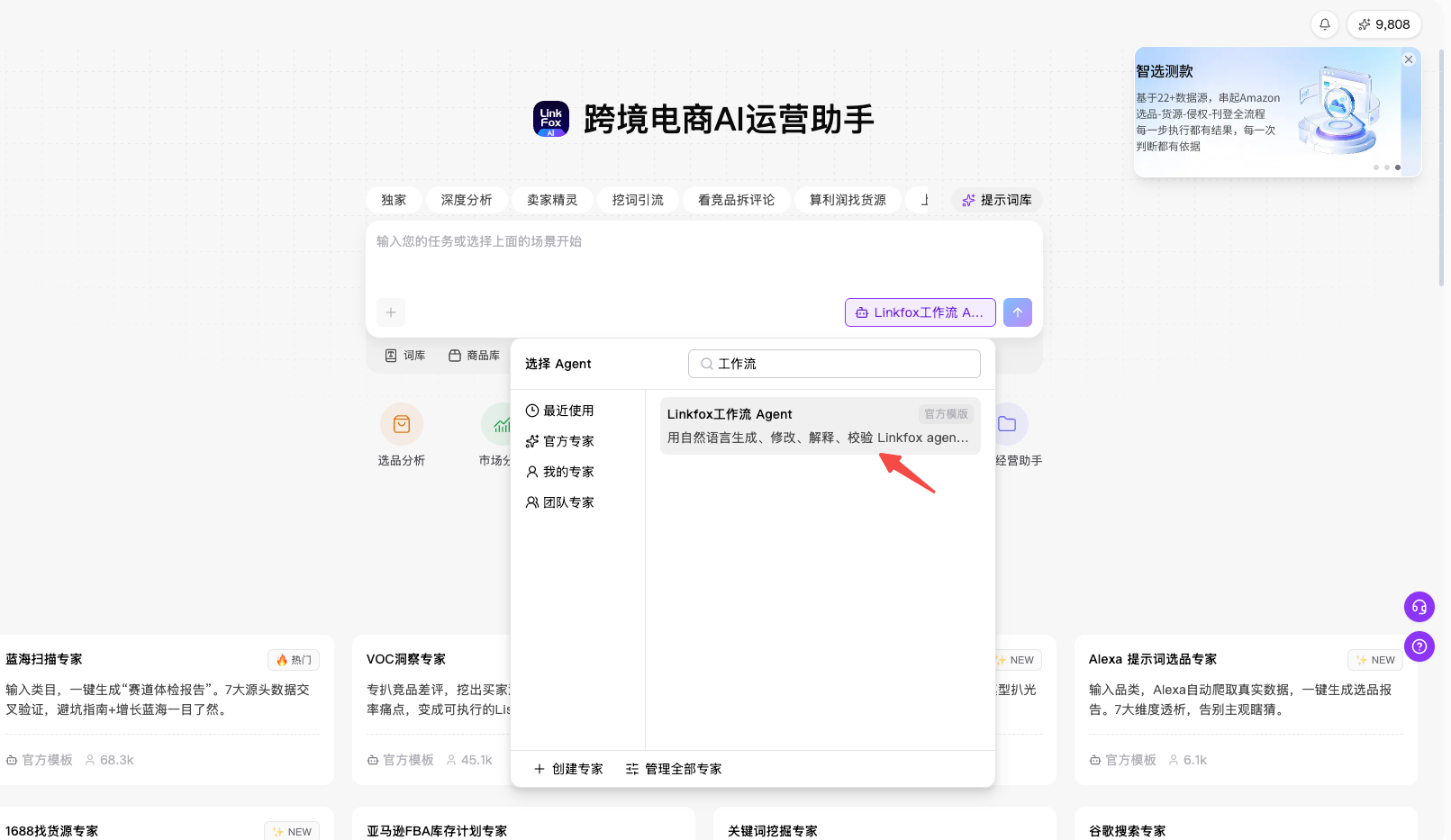Click the 45.1k usage count
Viewport: 1451px width, 840px height.
point(469,760)
